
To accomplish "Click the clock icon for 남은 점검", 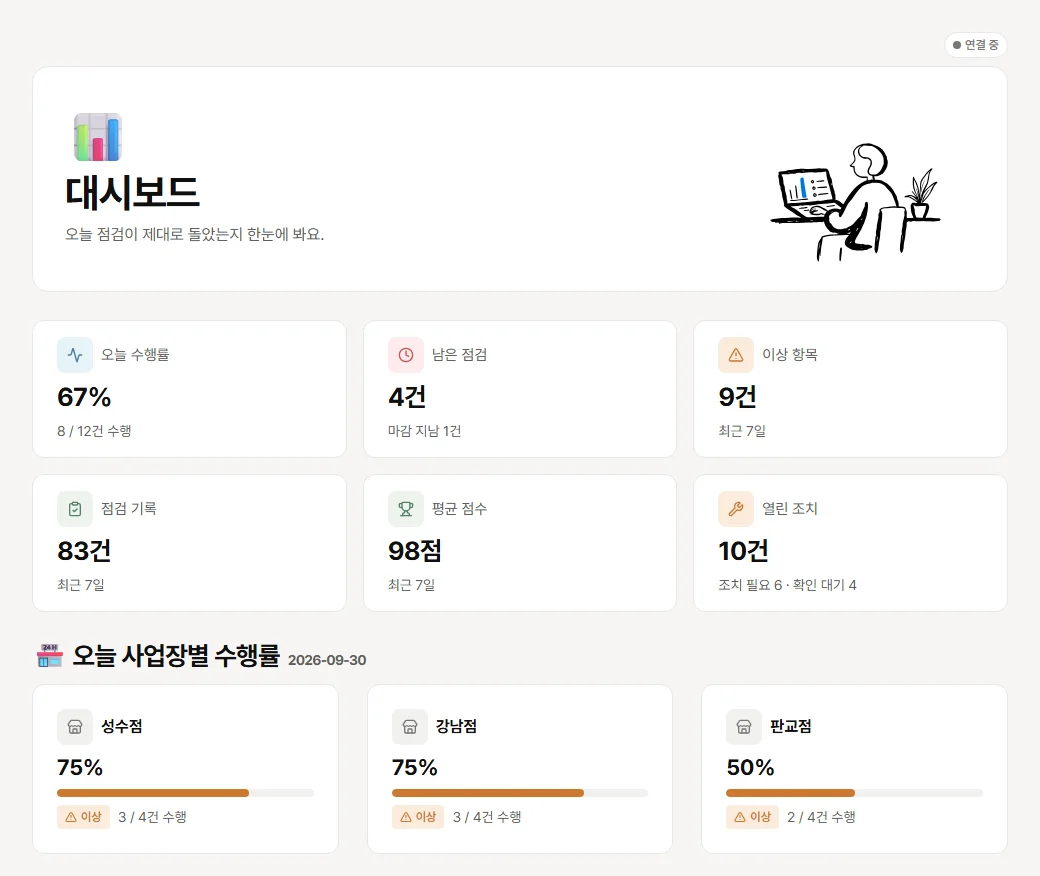I will tap(406, 355).
